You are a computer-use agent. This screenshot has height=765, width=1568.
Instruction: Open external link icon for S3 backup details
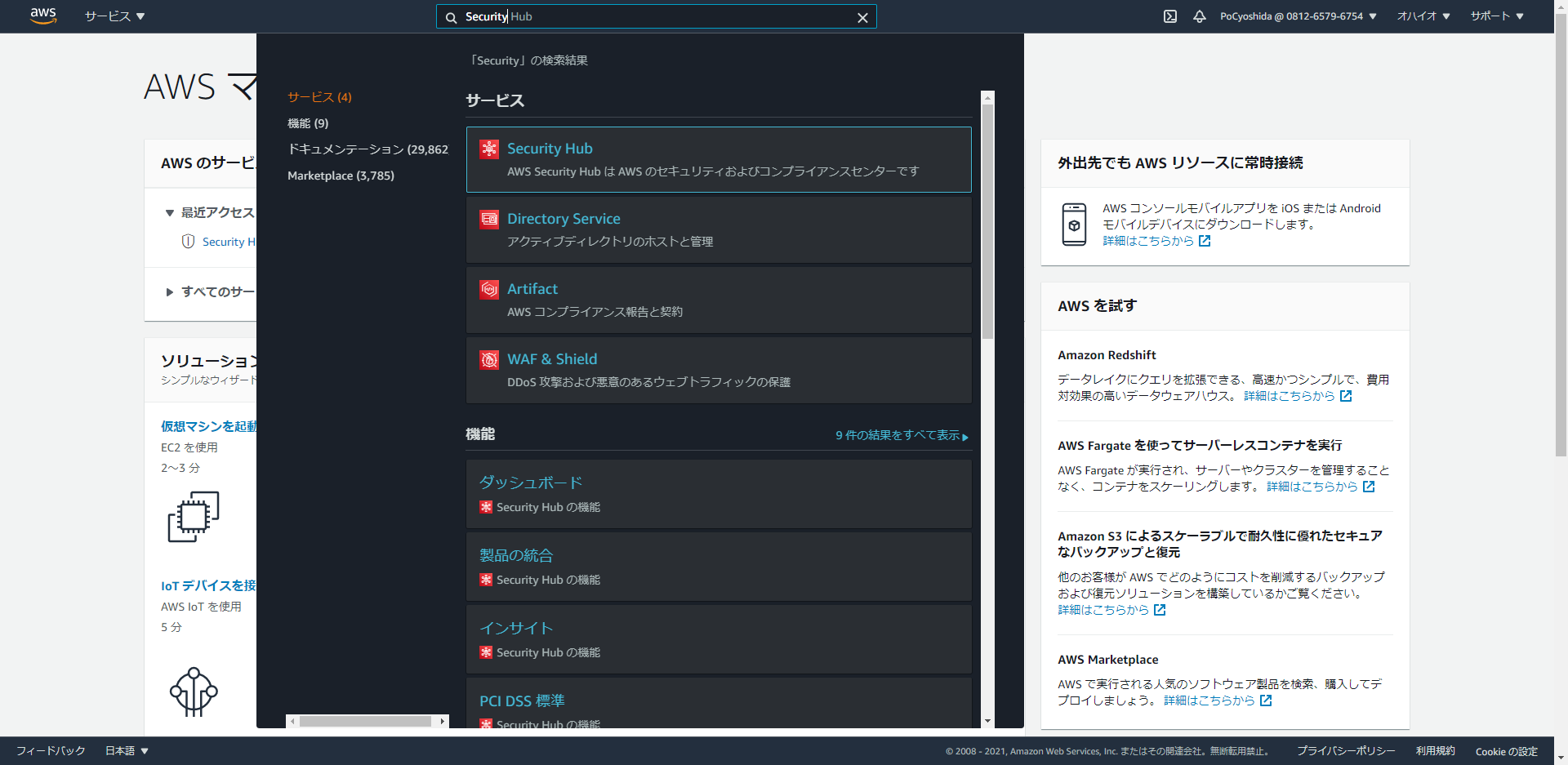tap(1160, 610)
